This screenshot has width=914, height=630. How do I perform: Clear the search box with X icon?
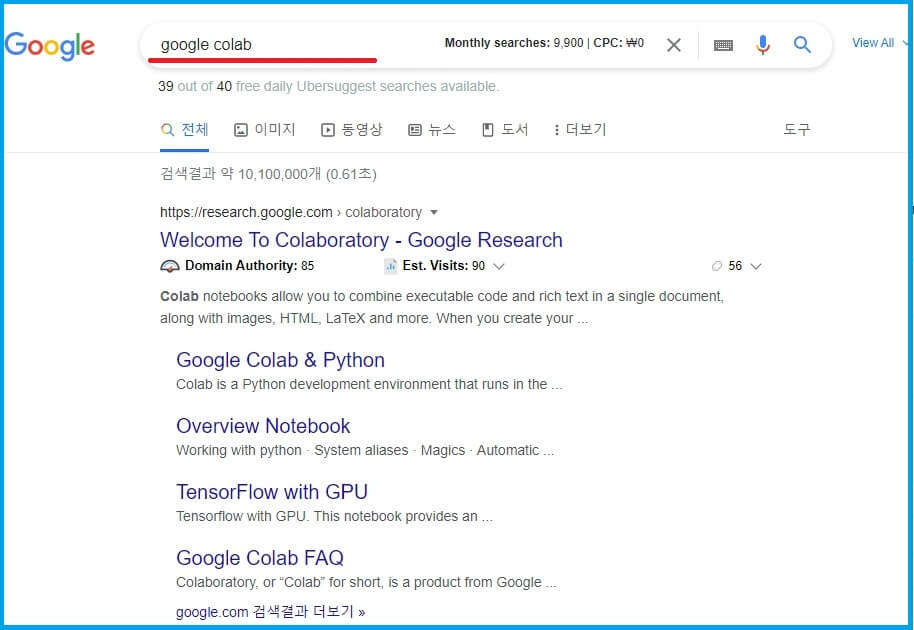pyautogui.click(x=674, y=45)
